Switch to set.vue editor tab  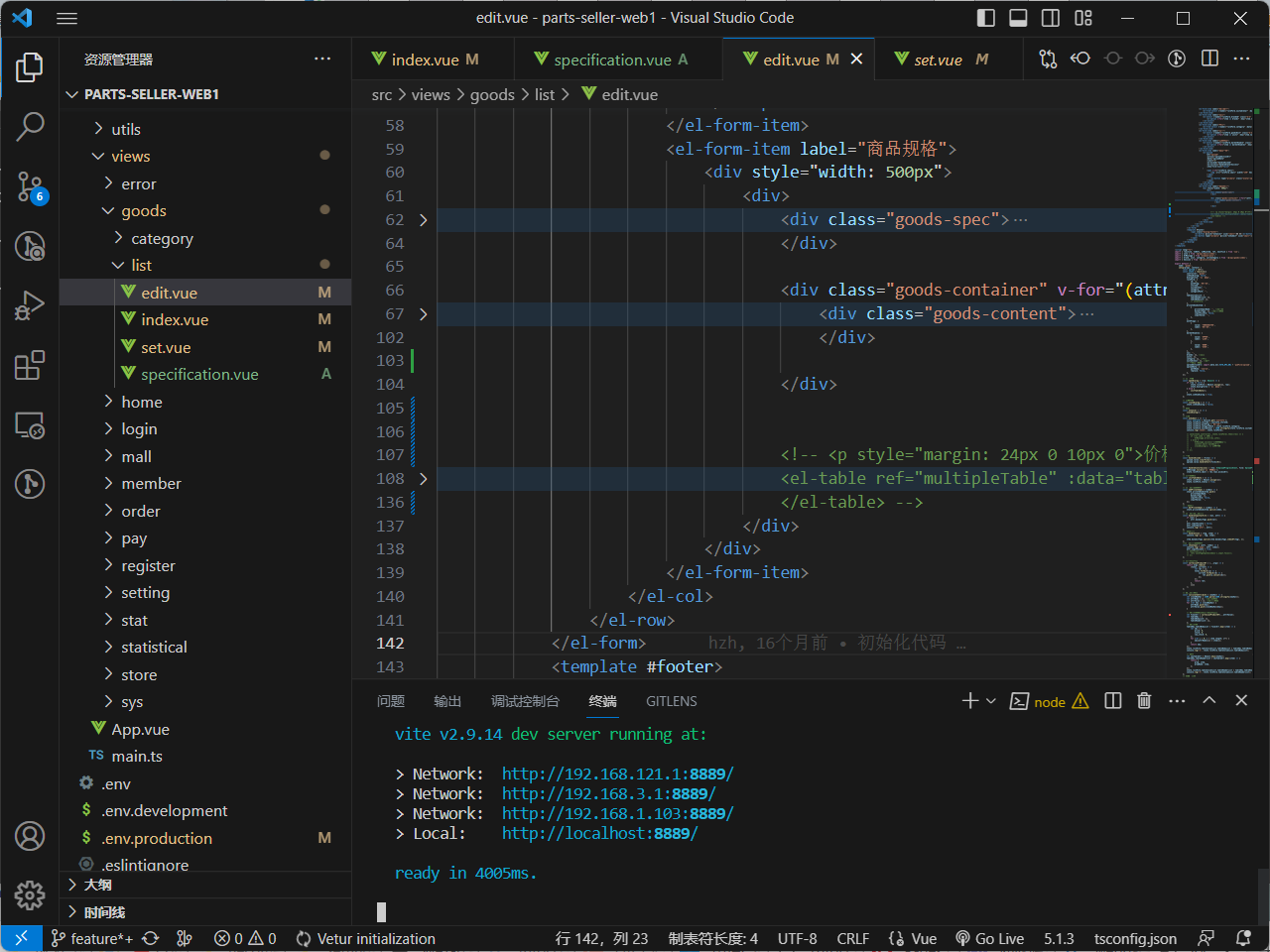pos(948,59)
